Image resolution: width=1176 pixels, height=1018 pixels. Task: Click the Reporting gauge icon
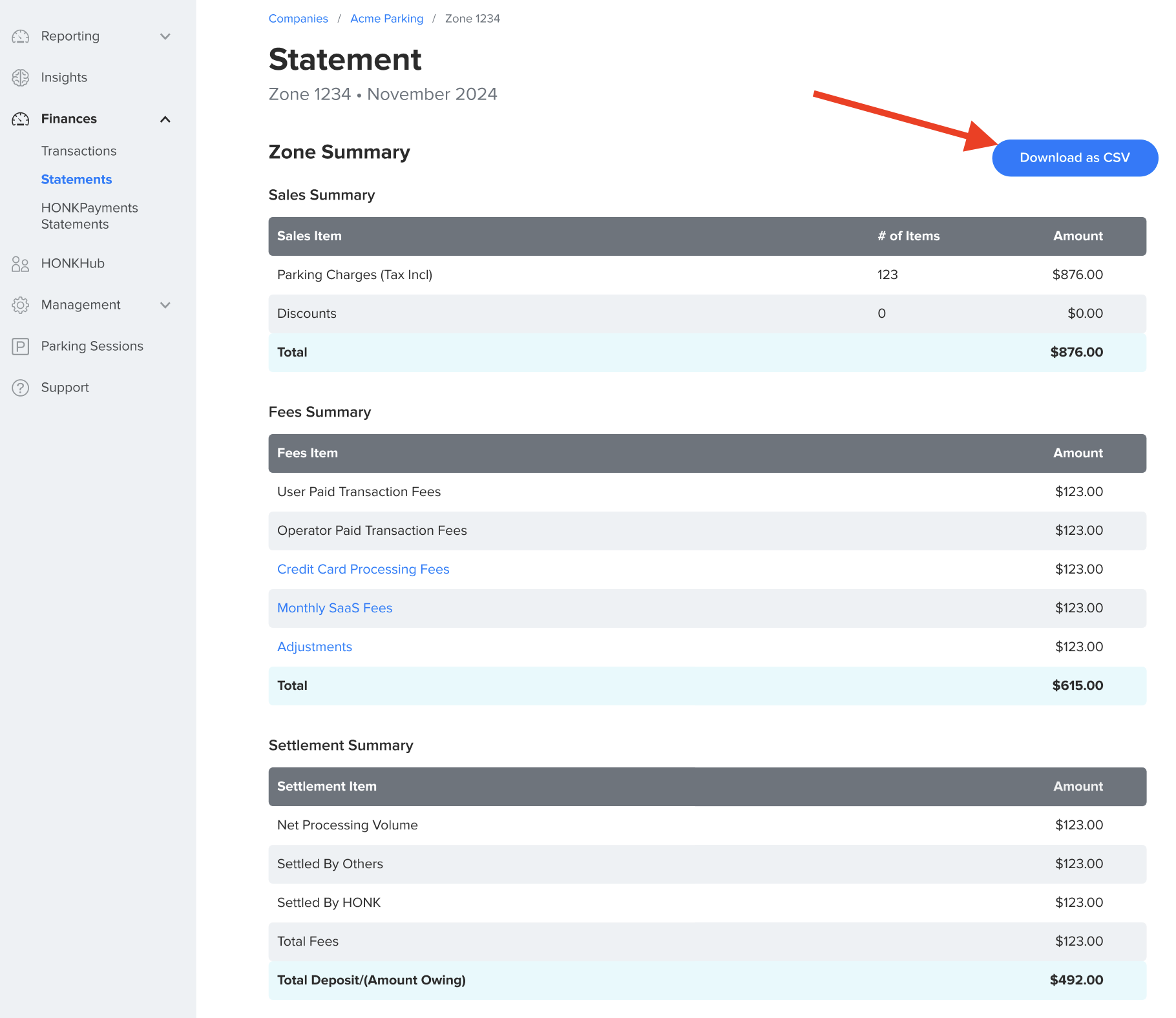21,36
